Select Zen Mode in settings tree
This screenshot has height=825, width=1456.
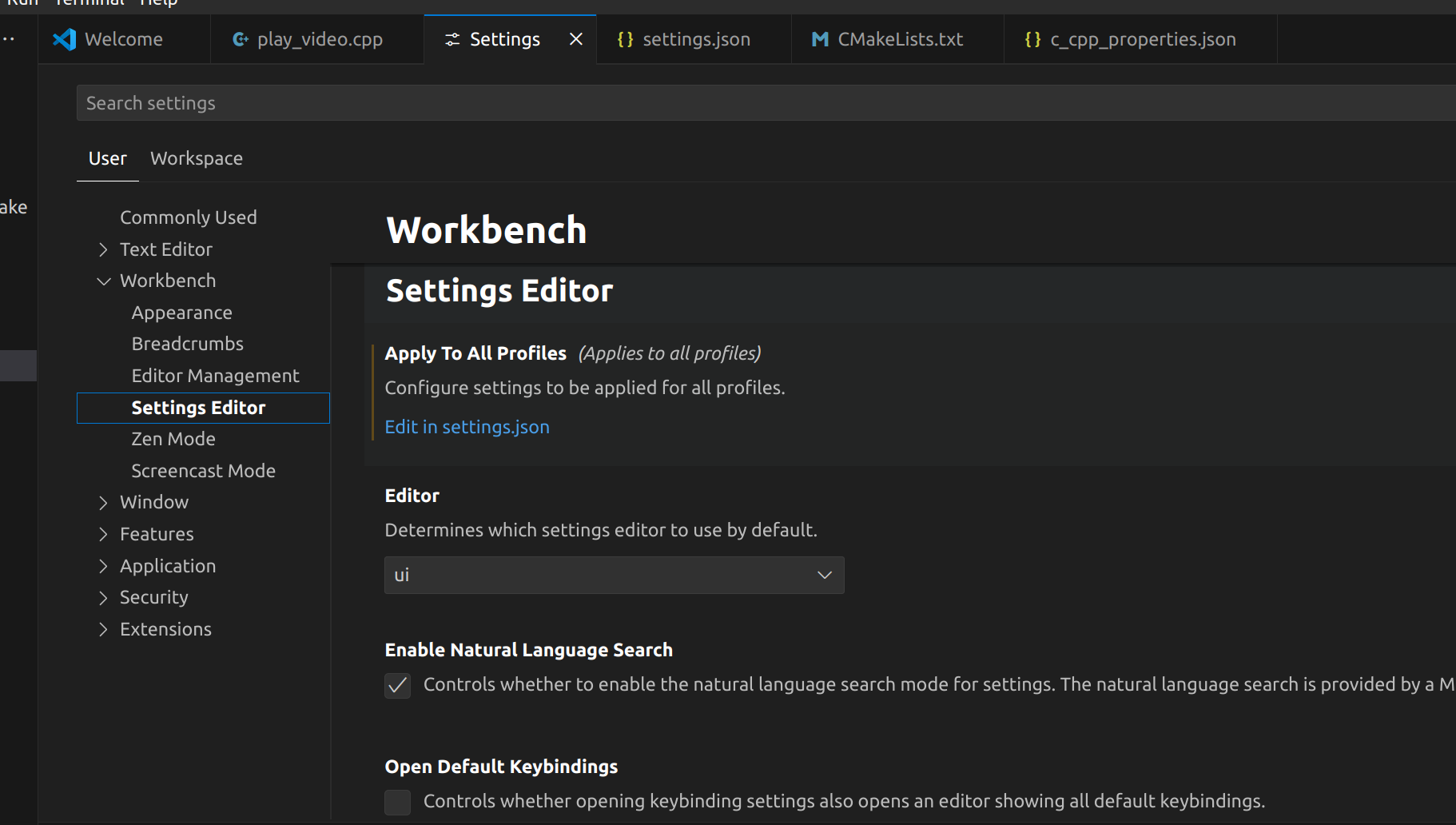tap(173, 439)
